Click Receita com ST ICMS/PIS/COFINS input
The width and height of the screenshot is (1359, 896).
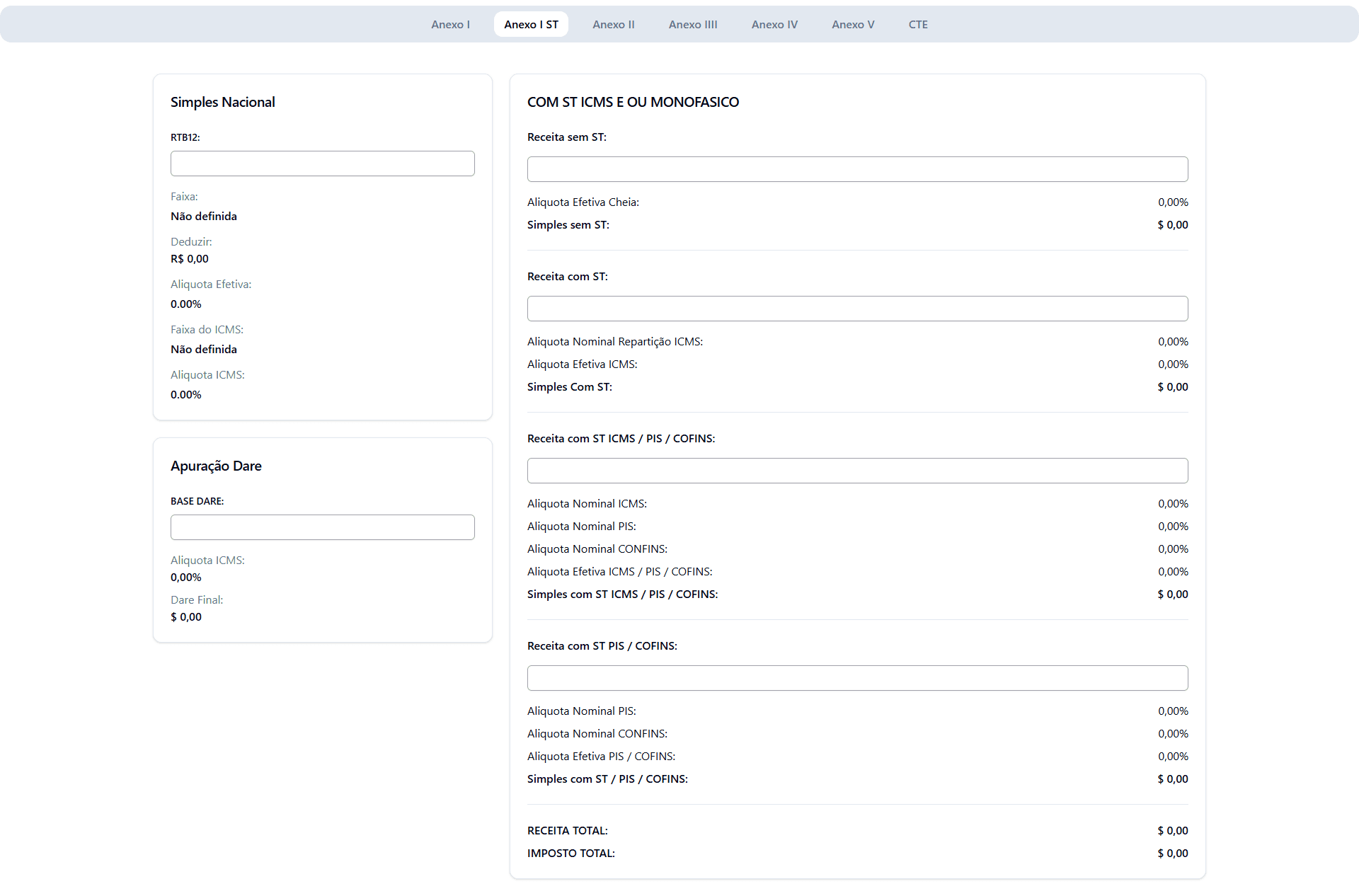[x=857, y=471]
